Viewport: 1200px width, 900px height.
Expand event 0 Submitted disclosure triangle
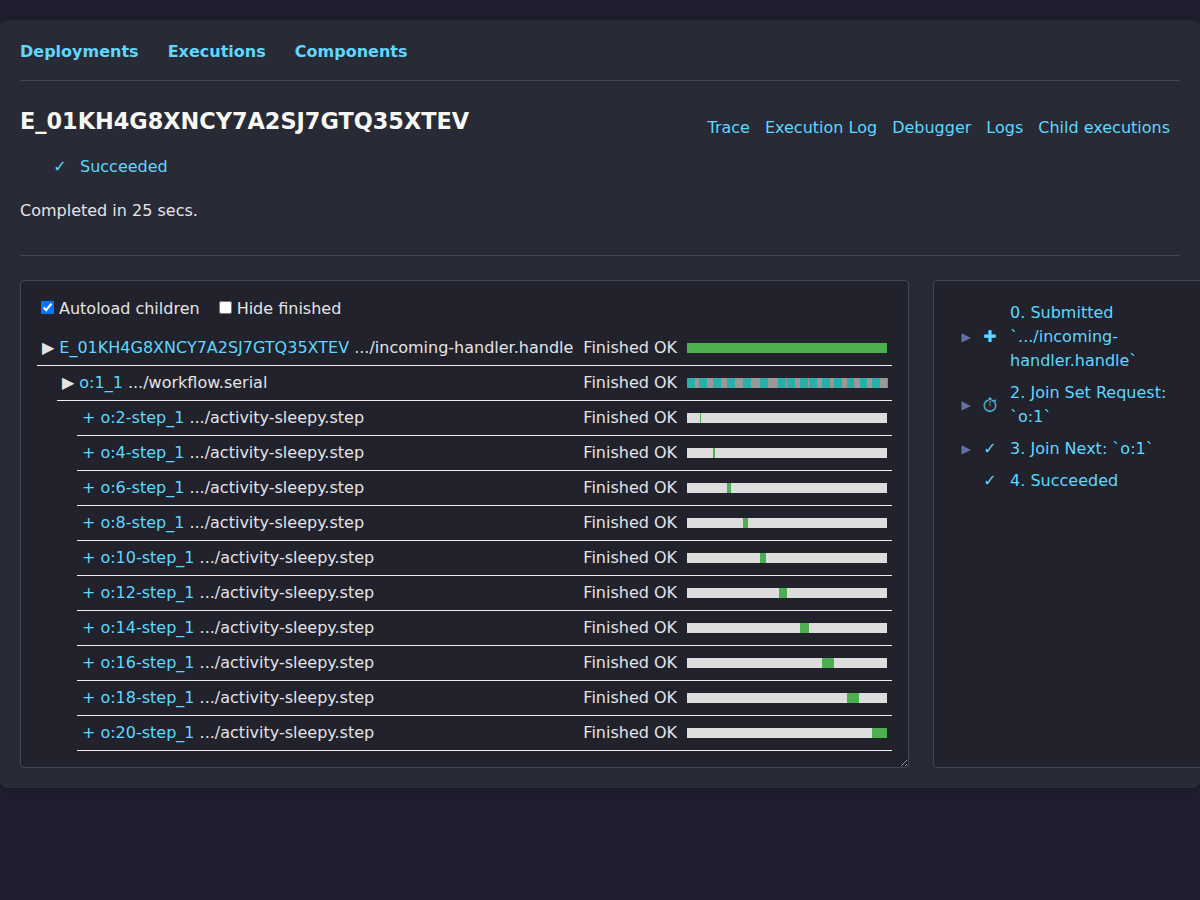pos(966,337)
